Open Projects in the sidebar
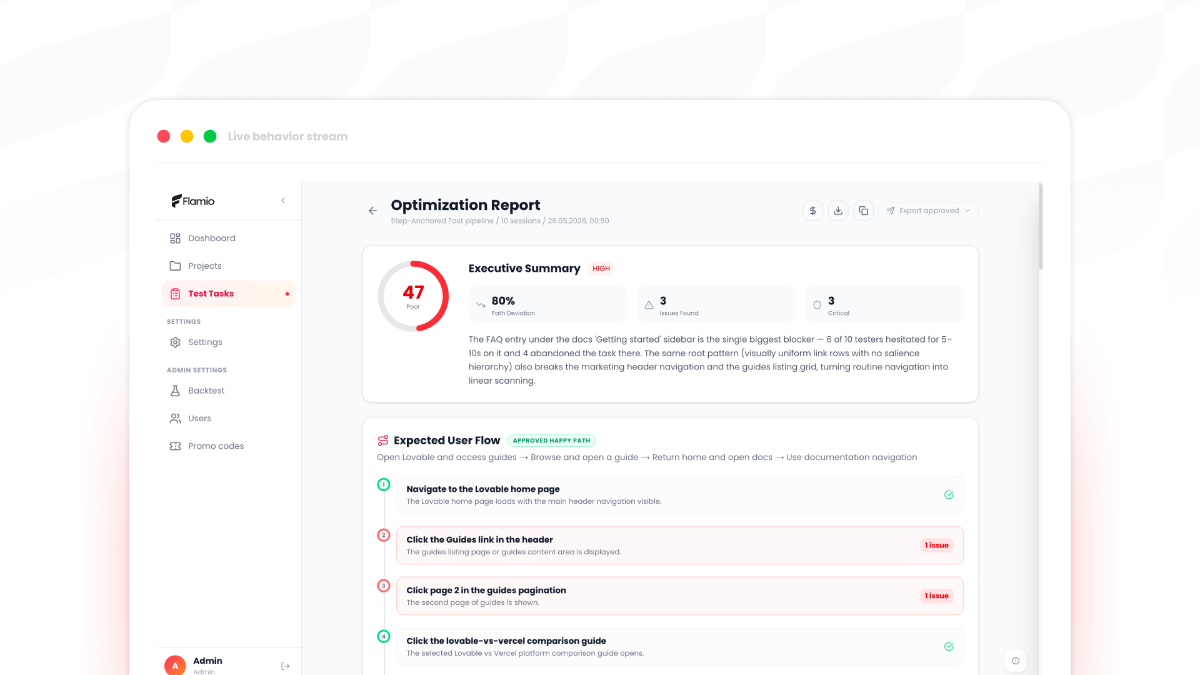The width and height of the screenshot is (1200, 675). click(x=230, y=266)
